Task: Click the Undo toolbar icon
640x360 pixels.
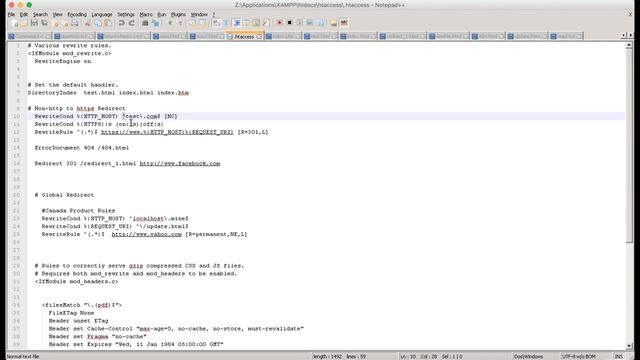Action: 121,23
